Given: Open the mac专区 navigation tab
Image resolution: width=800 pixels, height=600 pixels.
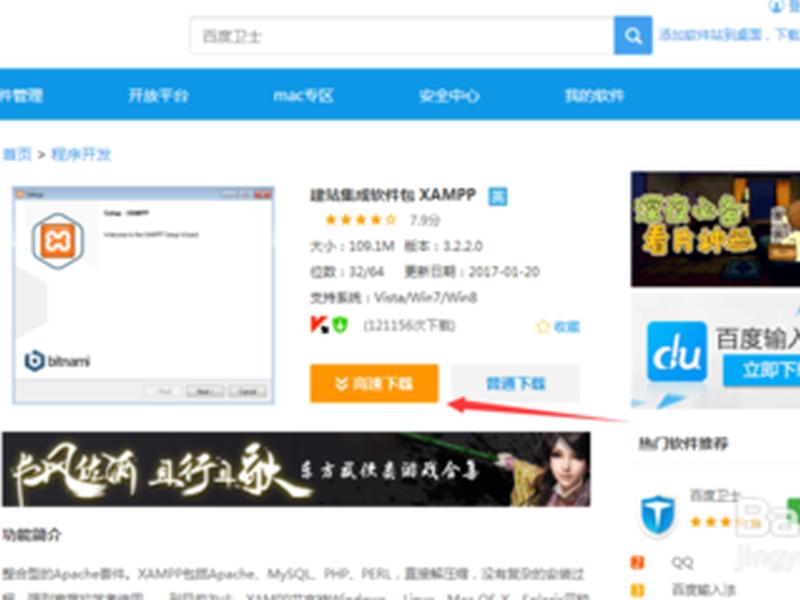Looking at the screenshot, I should click(x=303, y=95).
